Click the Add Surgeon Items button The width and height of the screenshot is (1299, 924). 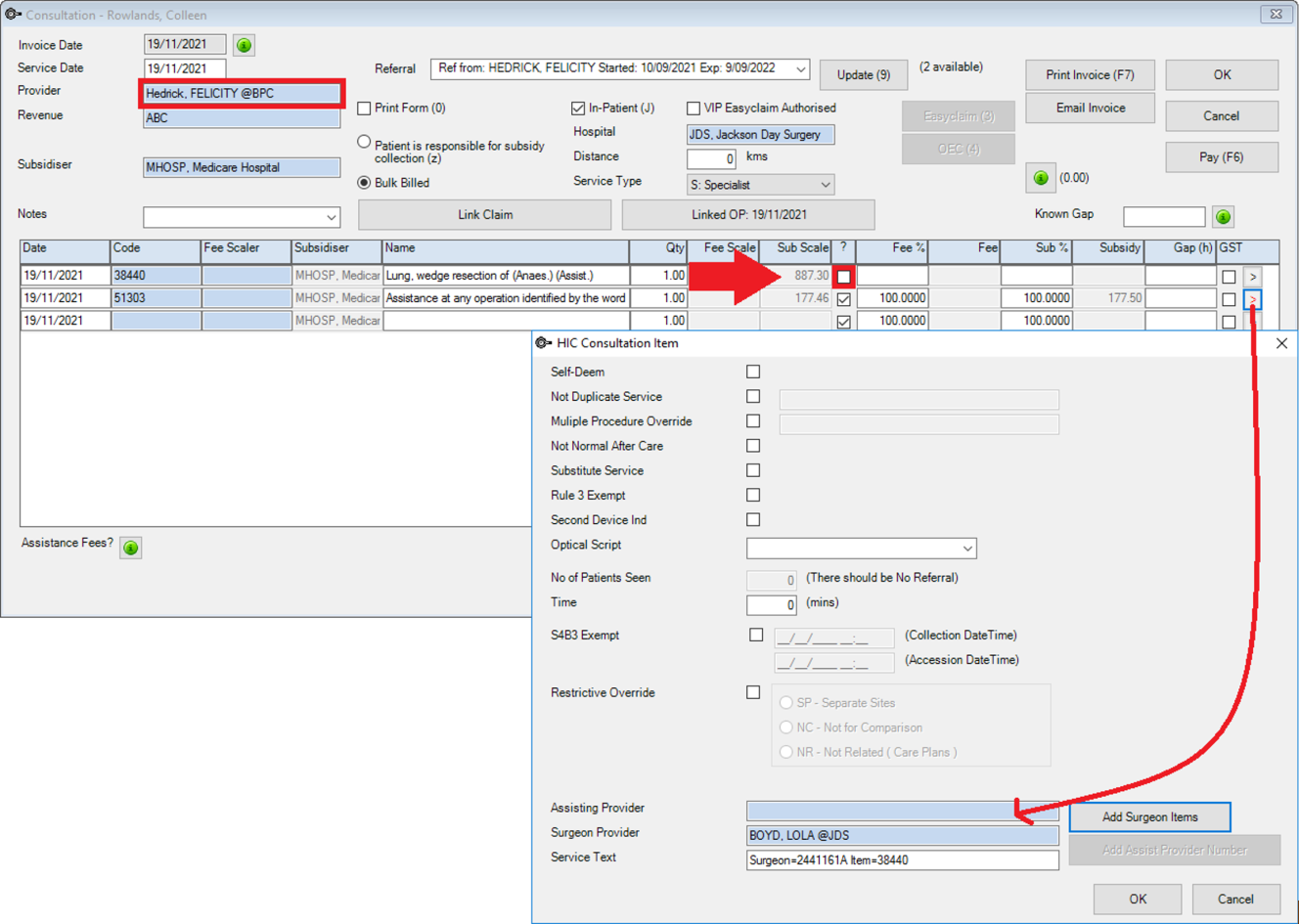[1149, 817]
